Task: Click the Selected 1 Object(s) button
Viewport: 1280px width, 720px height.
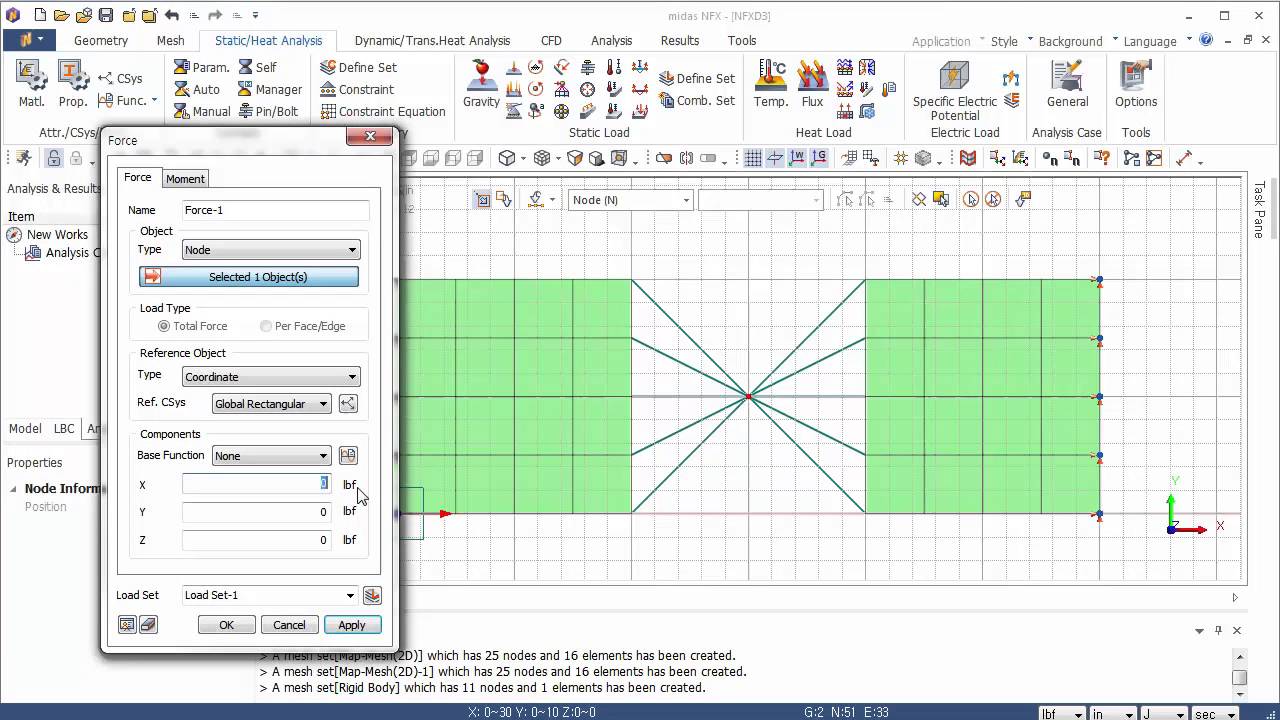Action: tap(249, 277)
